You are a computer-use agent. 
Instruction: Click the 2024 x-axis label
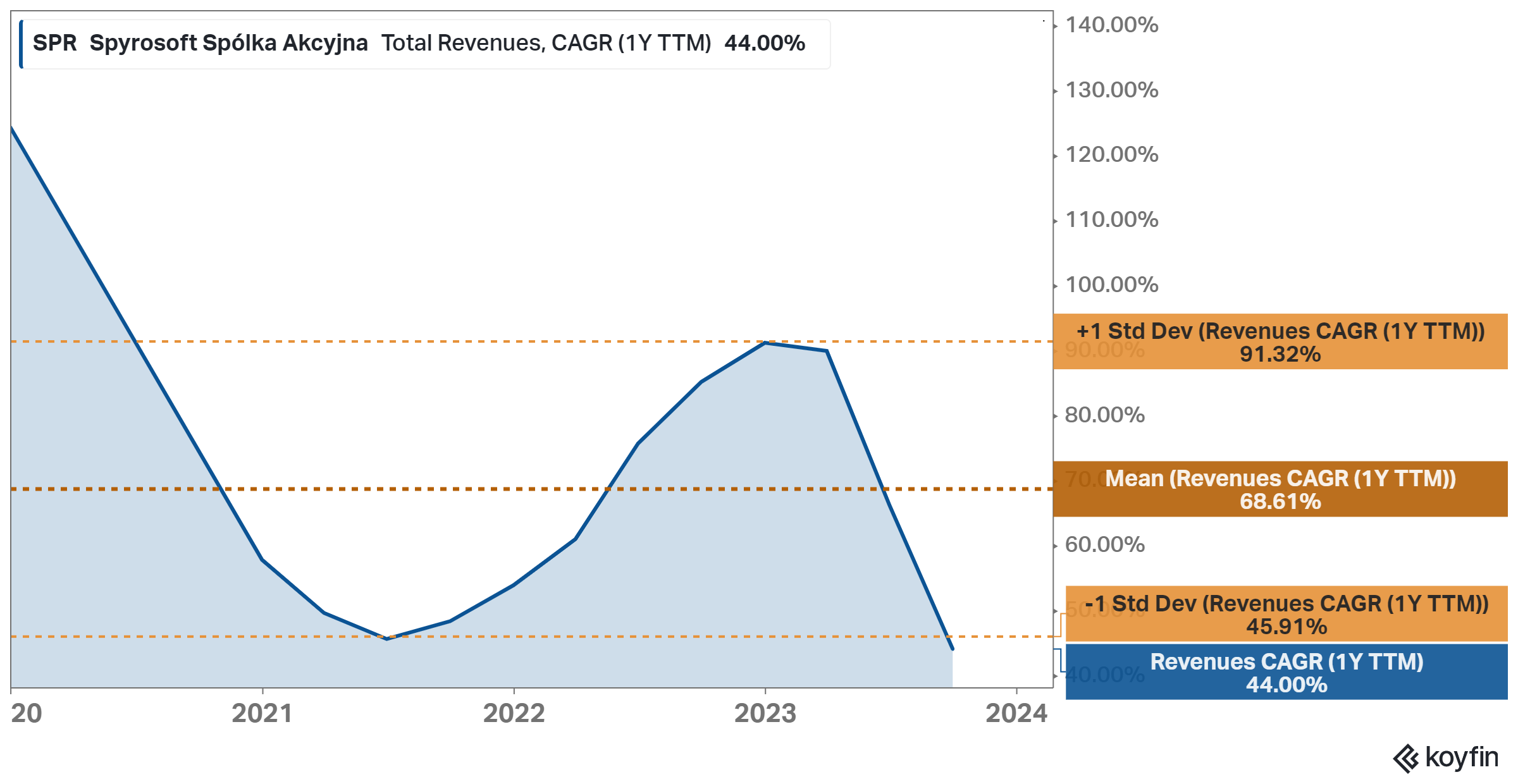pyautogui.click(x=1016, y=713)
